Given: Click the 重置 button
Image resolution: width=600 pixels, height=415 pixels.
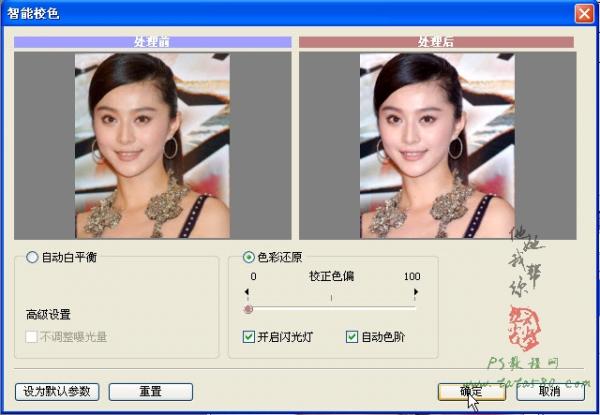Looking at the screenshot, I should pos(151,392).
